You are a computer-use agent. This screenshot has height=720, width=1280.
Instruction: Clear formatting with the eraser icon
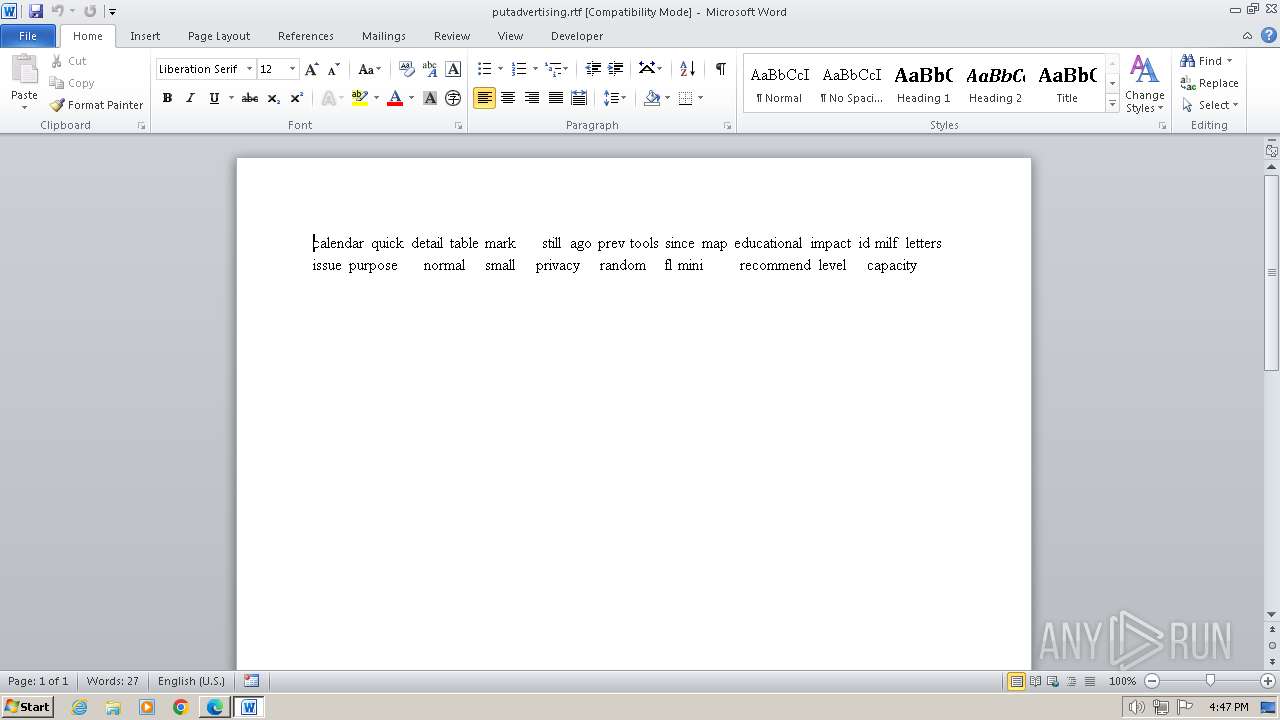coord(406,69)
